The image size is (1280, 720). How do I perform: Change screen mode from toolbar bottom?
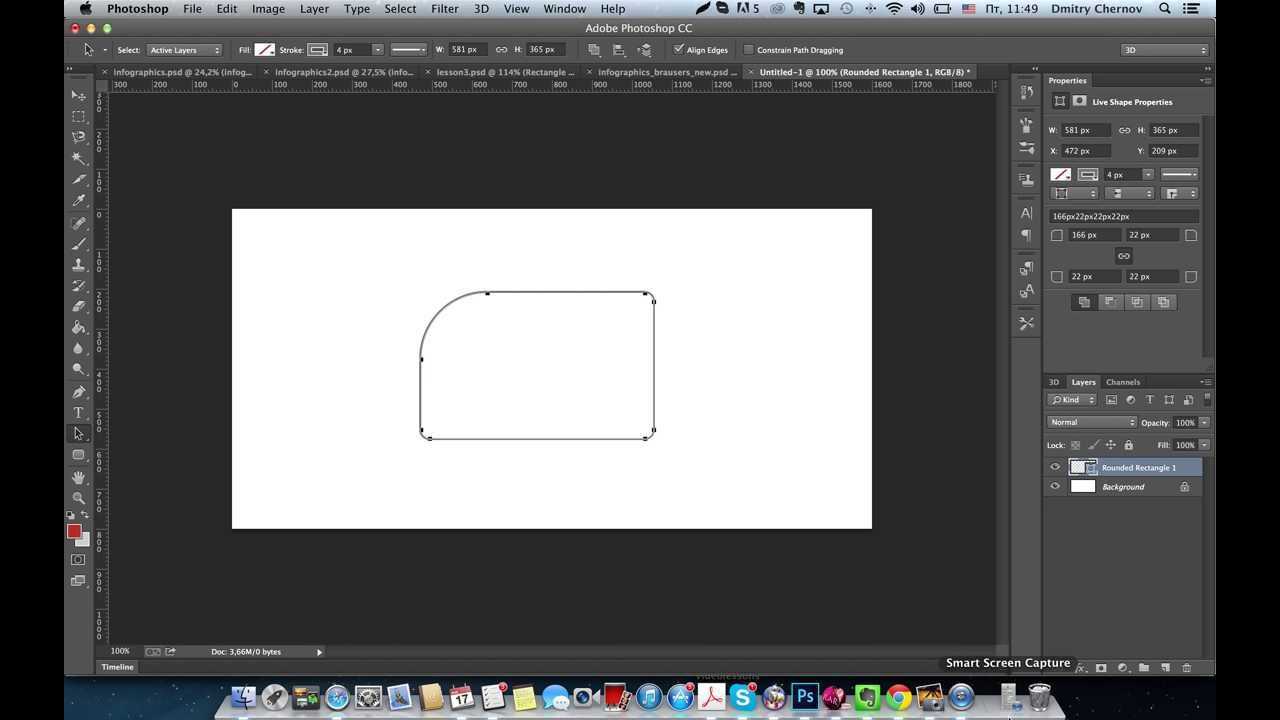(79, 581)
